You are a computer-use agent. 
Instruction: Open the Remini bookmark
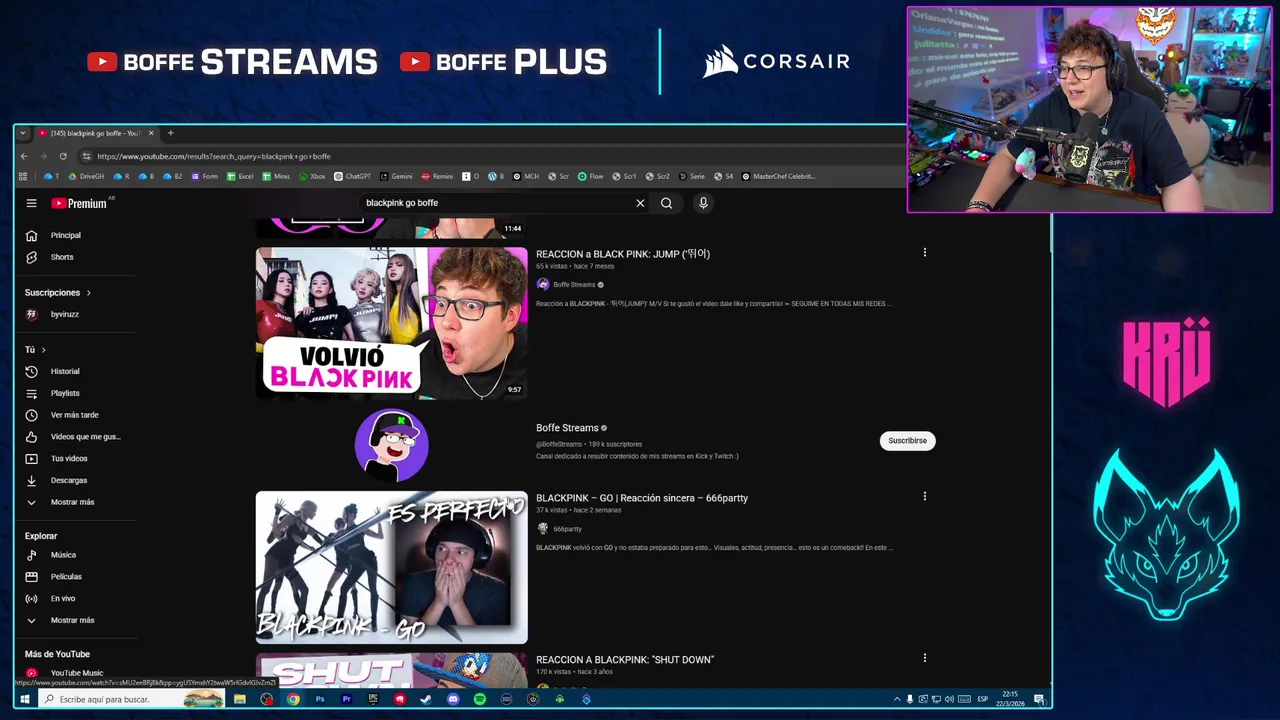coord(437,176)
